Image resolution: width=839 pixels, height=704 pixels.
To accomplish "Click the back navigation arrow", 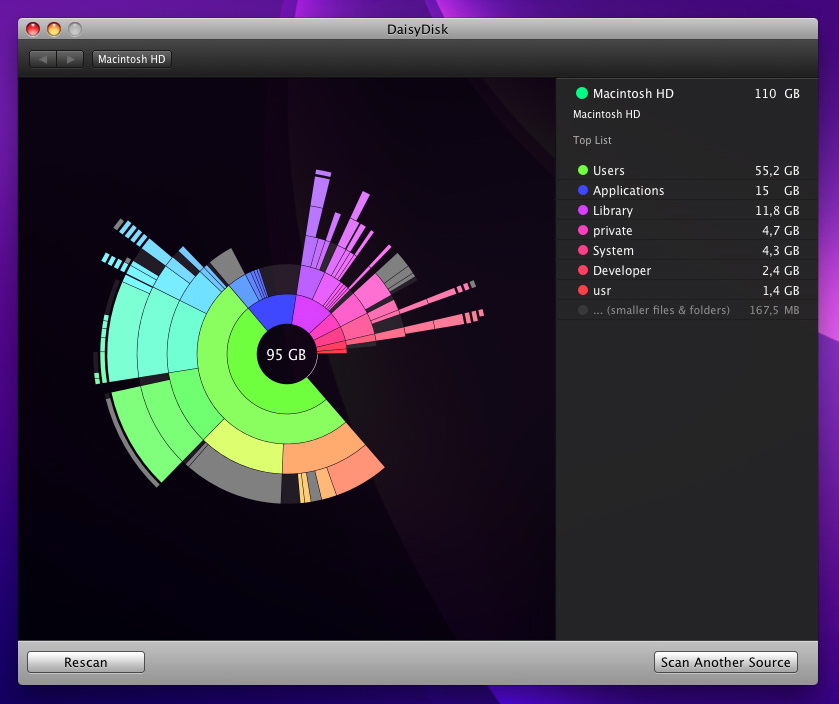I will click(43, 59).
